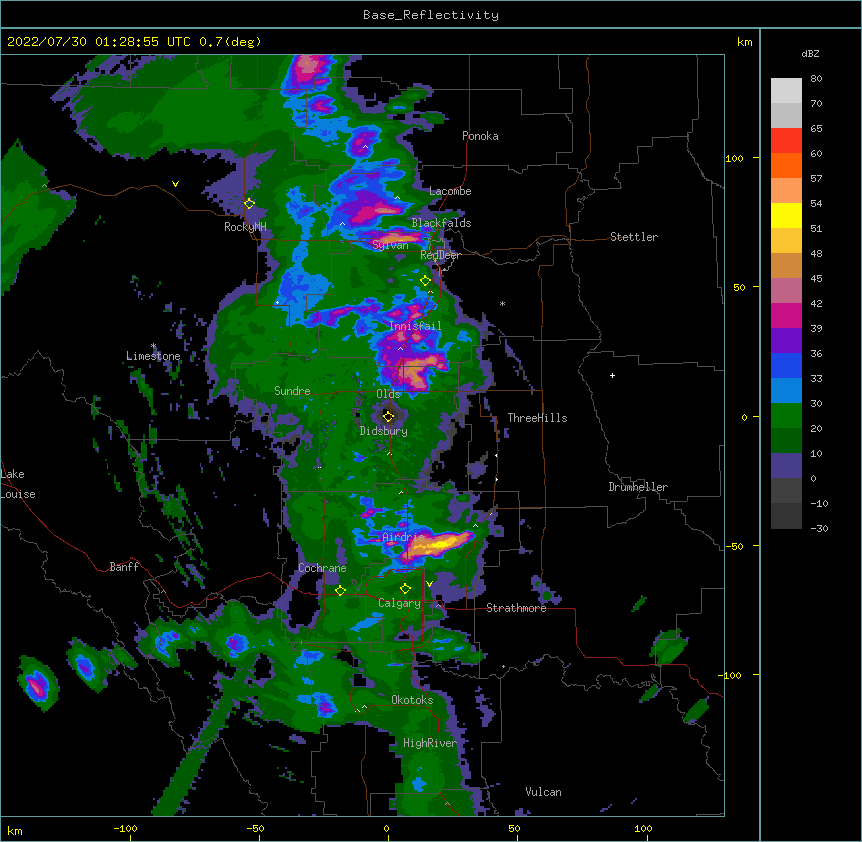Click the yellow 54 dBZ legend swatch
This screenshot has width=862, height=842.
[786, 215]
